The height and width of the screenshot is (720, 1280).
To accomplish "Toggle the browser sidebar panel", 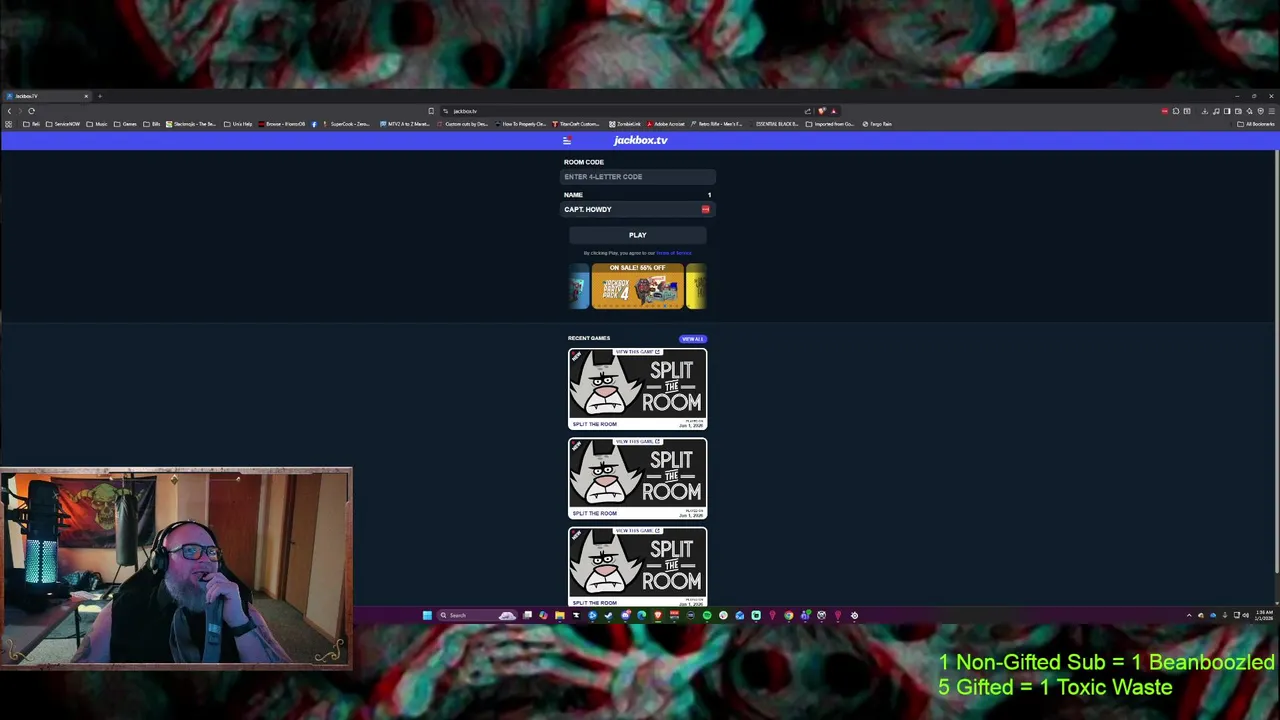I will point(1227,111).
